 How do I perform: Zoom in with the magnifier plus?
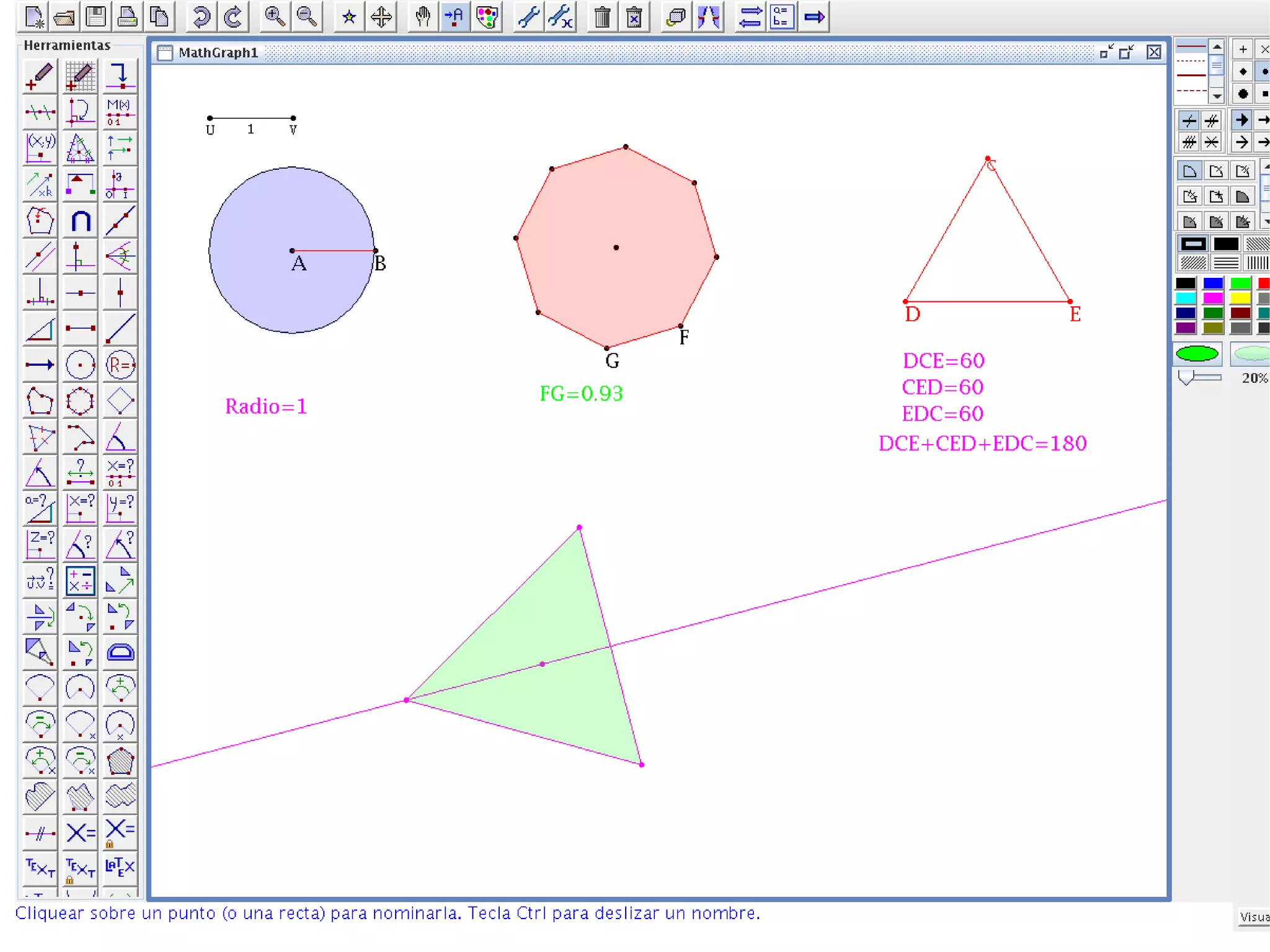tap(275, 17)
